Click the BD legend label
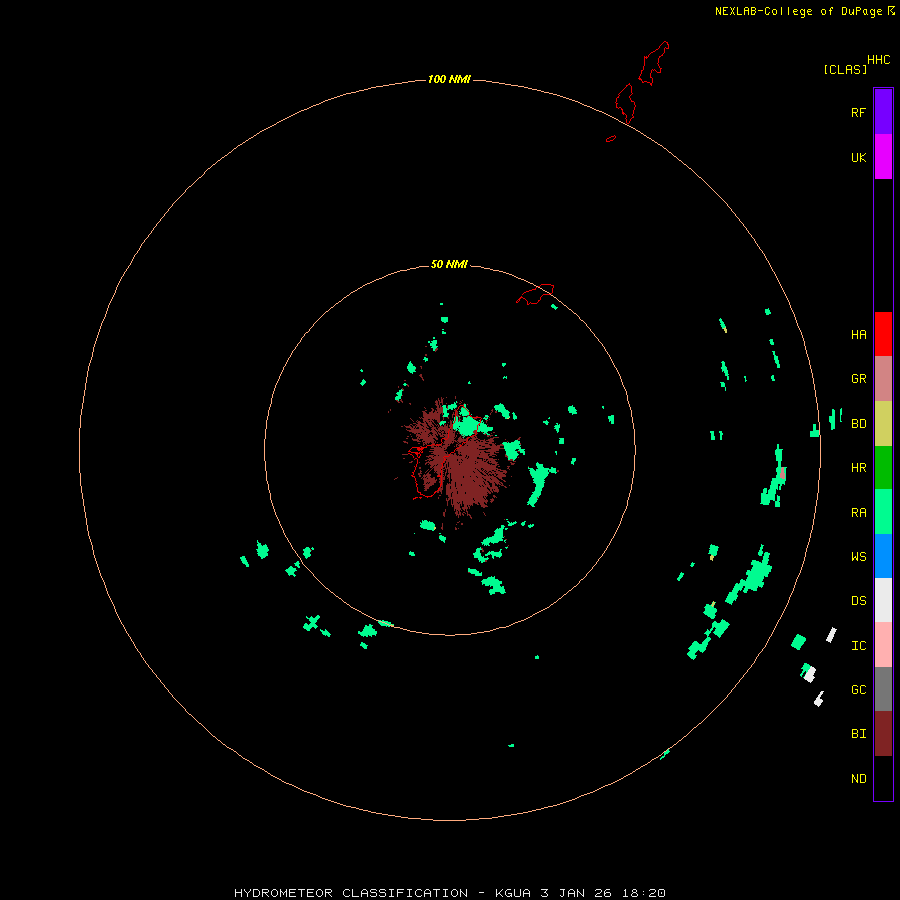The image size is (900, 900). (x=858, y=424)
